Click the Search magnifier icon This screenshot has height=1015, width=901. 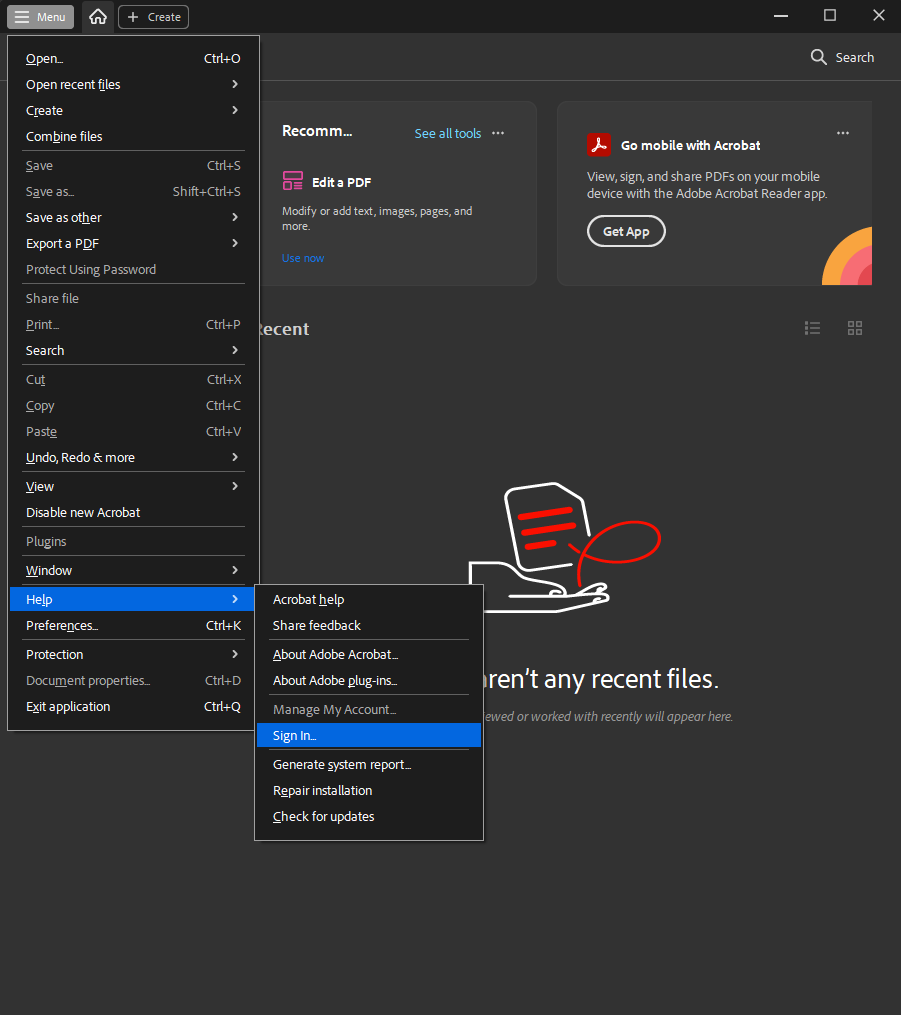pos(818,57)
